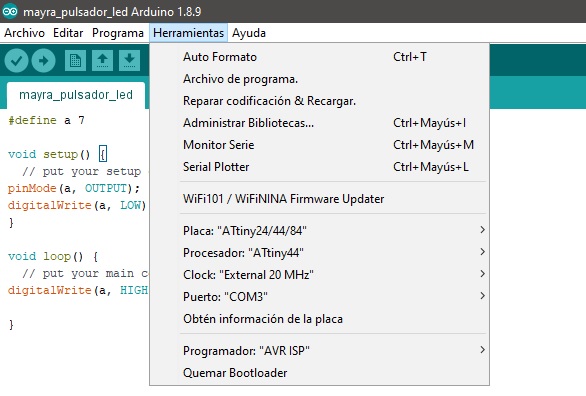Choose Monitor Serie from the menu

pyautogui.click(x=334, y=145)
